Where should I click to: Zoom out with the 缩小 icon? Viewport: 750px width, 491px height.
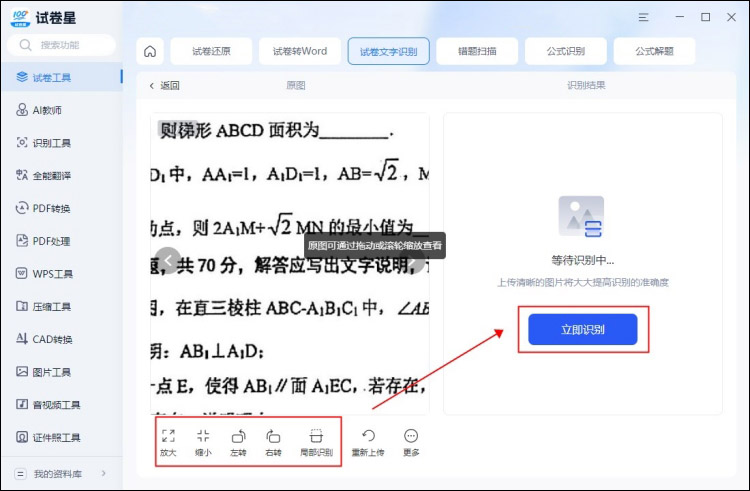(203, 442)
